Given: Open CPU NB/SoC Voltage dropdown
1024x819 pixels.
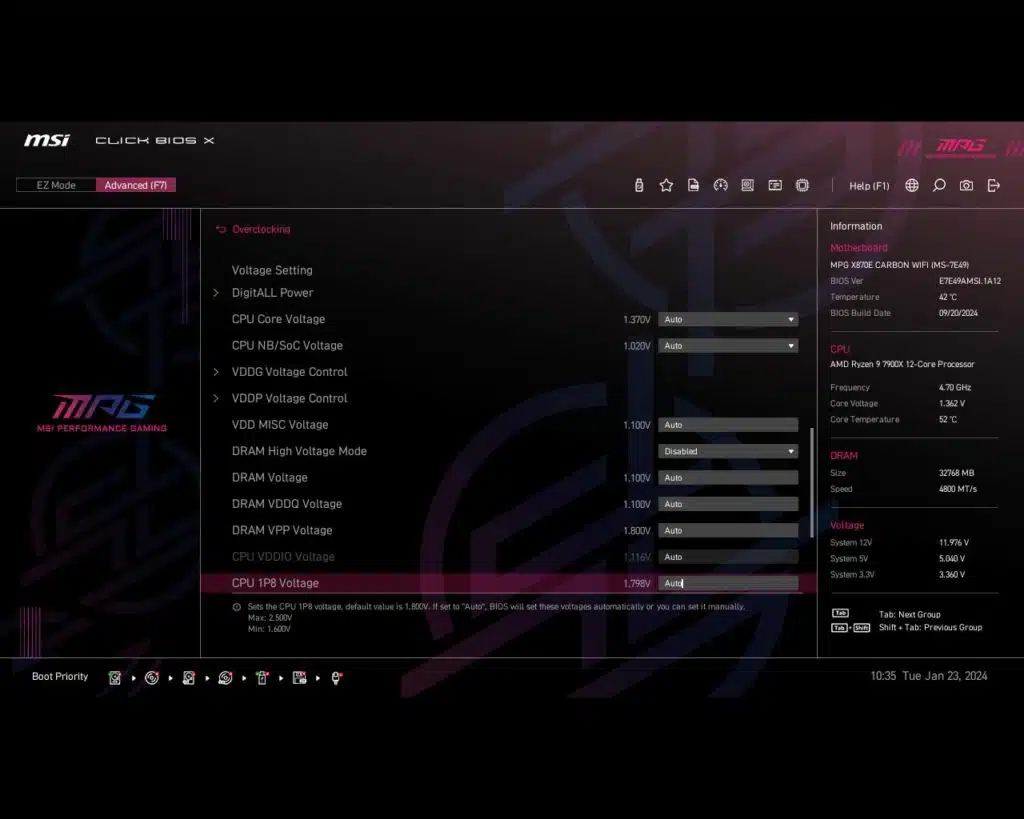Looking at the screenshot, I should click(728, 345).
